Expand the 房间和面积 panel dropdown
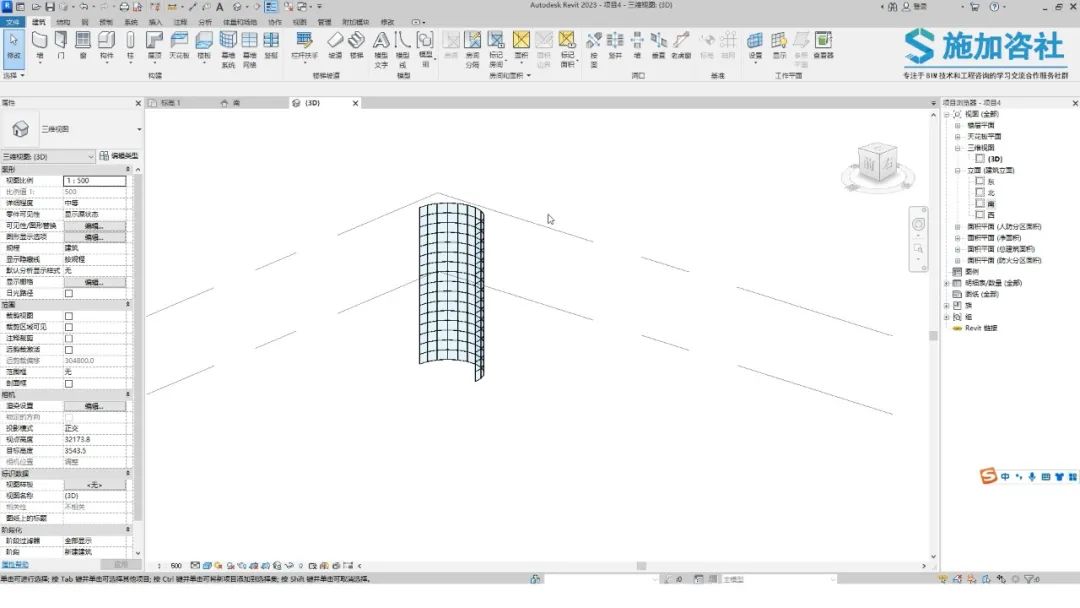 pyautogui.click(x=510, y=76)
